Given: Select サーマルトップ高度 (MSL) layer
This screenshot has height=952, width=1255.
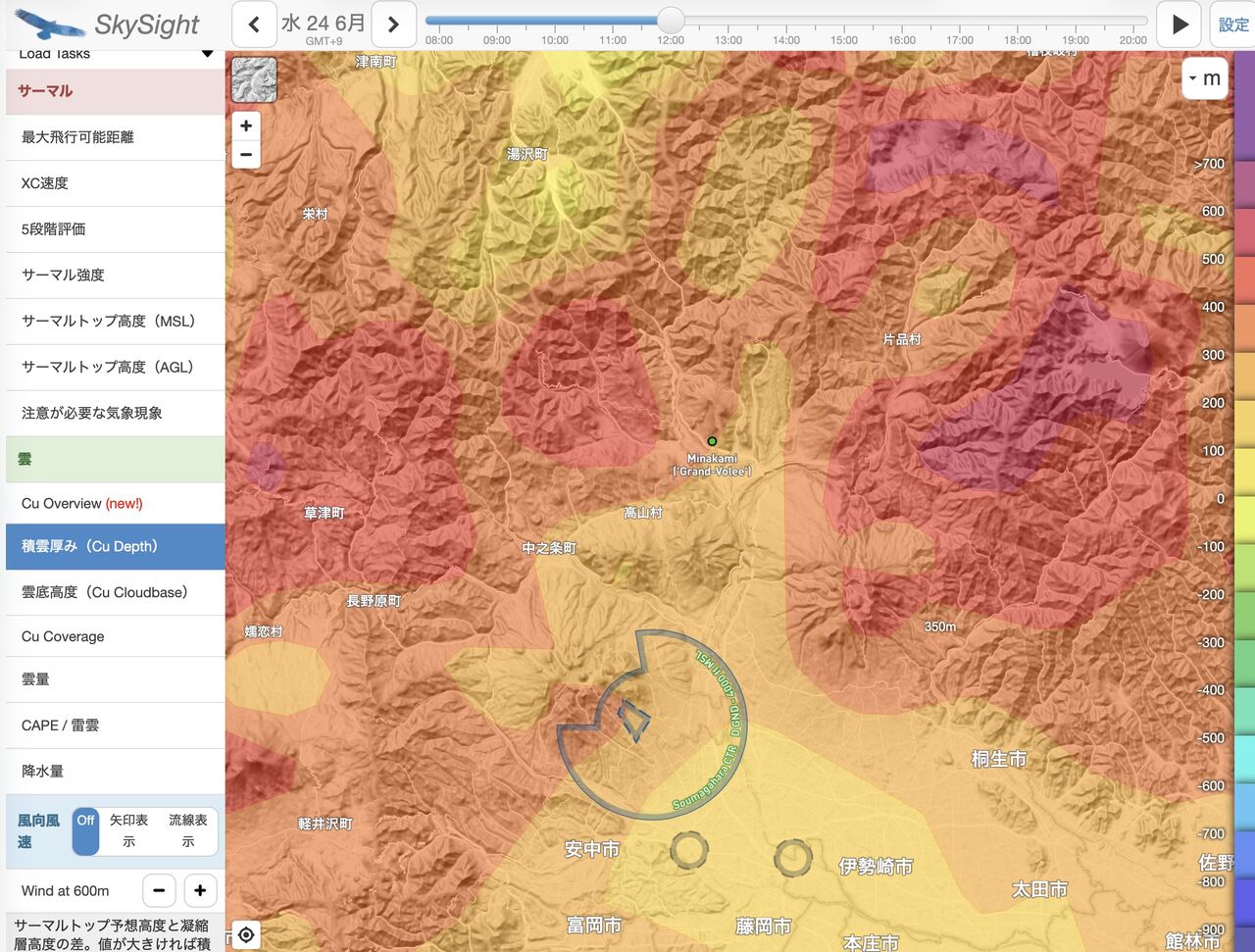Looking at the screenshot, I should click(116, 322).
